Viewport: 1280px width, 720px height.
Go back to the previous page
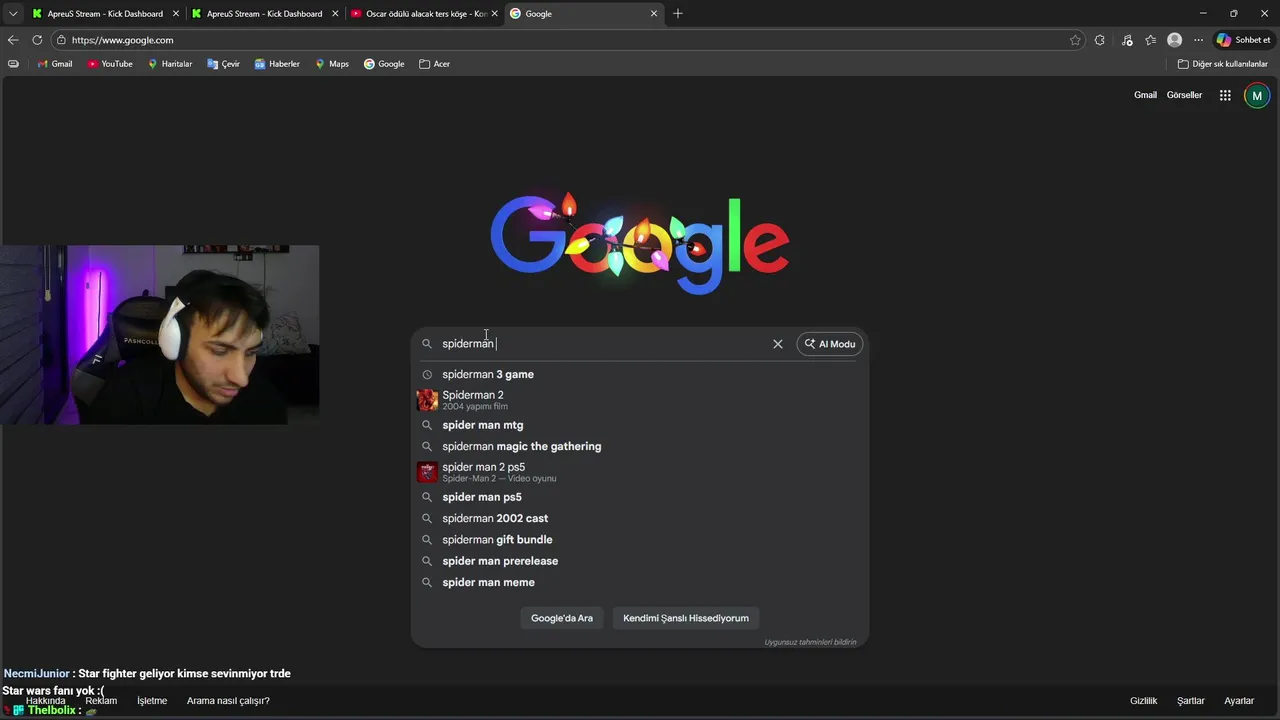[13, 40]
